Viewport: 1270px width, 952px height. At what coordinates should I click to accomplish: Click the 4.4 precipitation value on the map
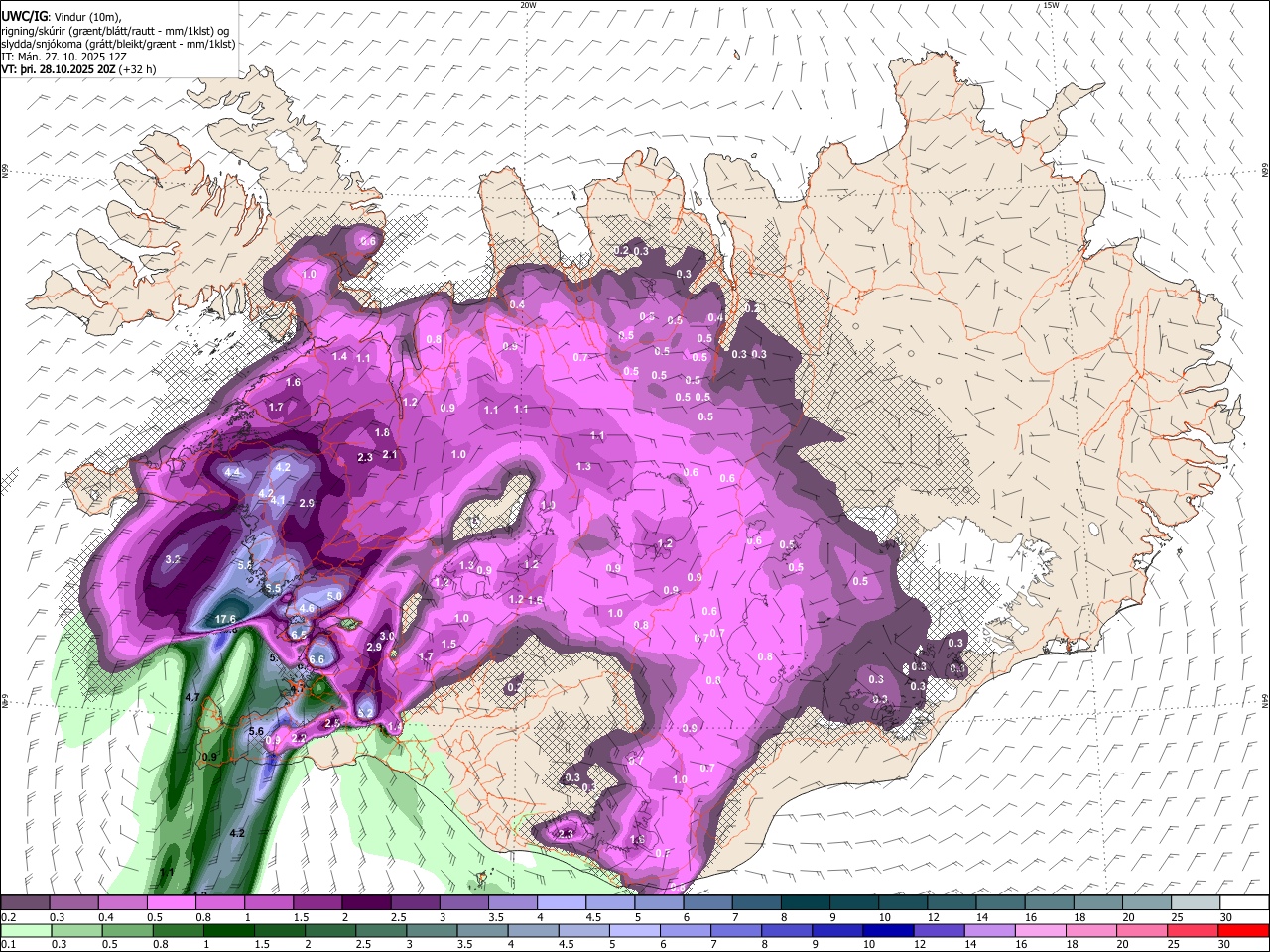tap(233, 473)
